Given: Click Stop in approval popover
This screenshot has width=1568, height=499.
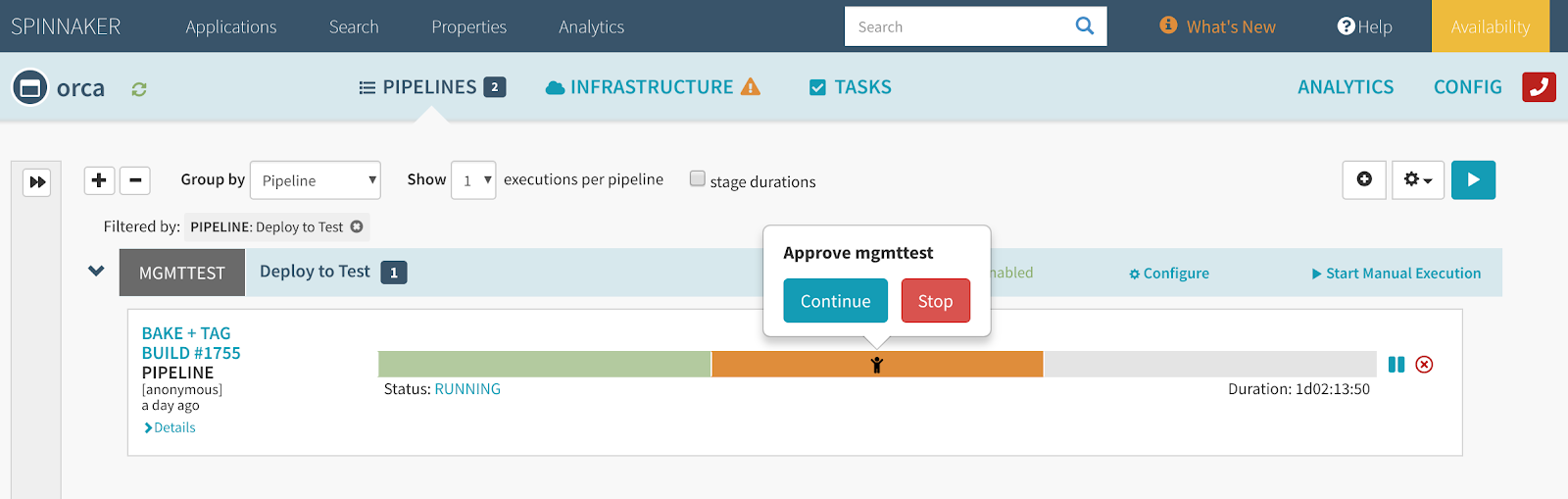Looking at the screenshot, I should click(x=935, y=301).
